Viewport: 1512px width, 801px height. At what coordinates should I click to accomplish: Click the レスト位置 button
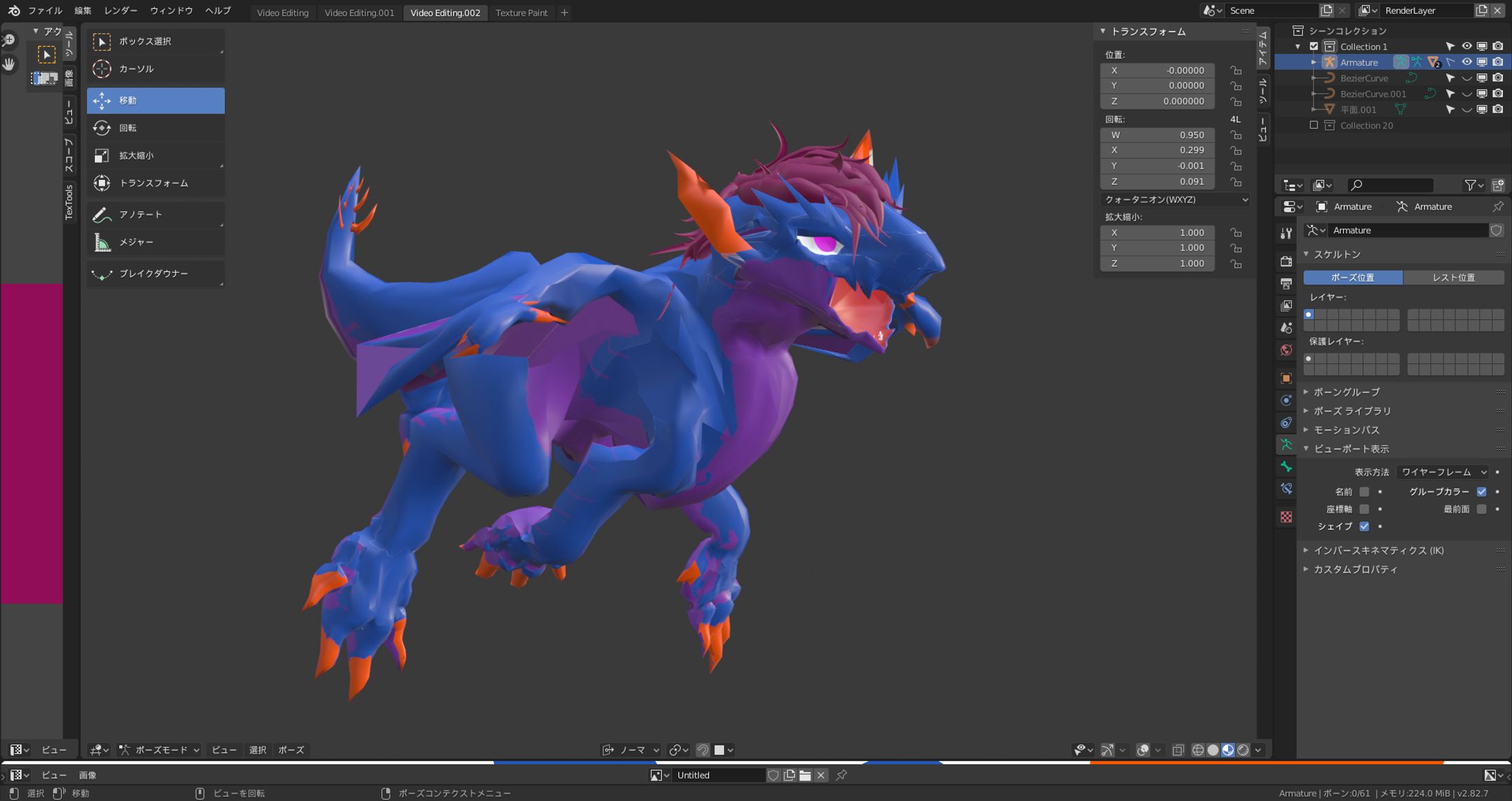click(1454, 277)
